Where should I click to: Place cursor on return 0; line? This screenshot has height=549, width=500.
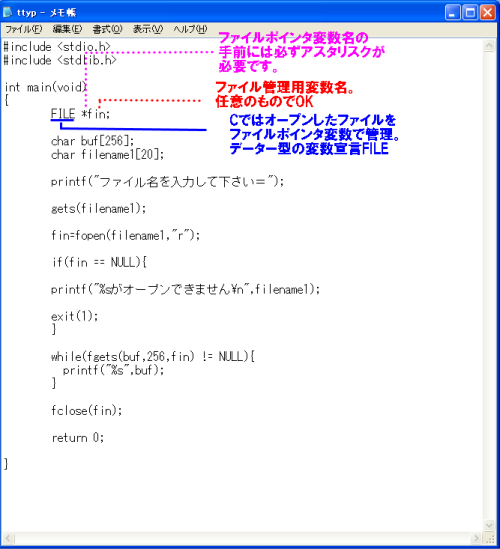click(78, 437)
